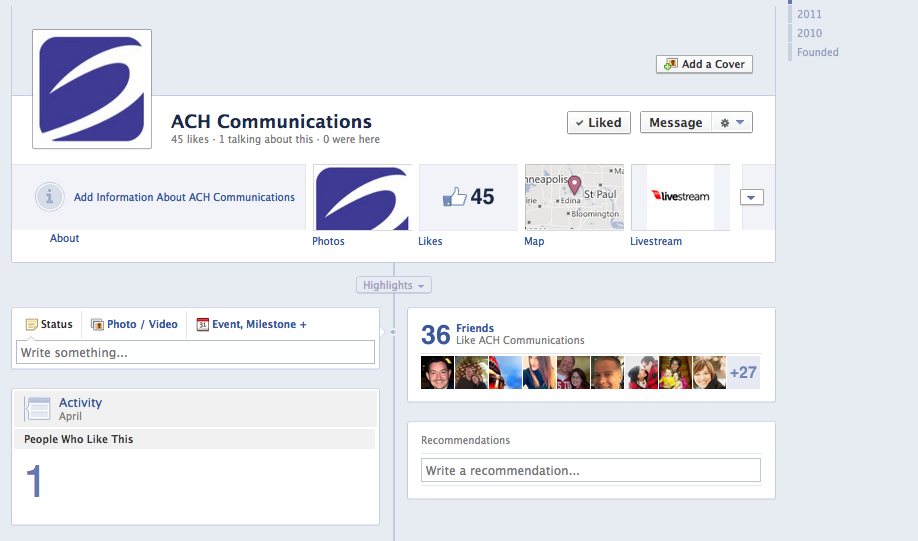Open the About link
Image resolution: width=918 pixels, height=541 pixels.
tap(64, 238)
